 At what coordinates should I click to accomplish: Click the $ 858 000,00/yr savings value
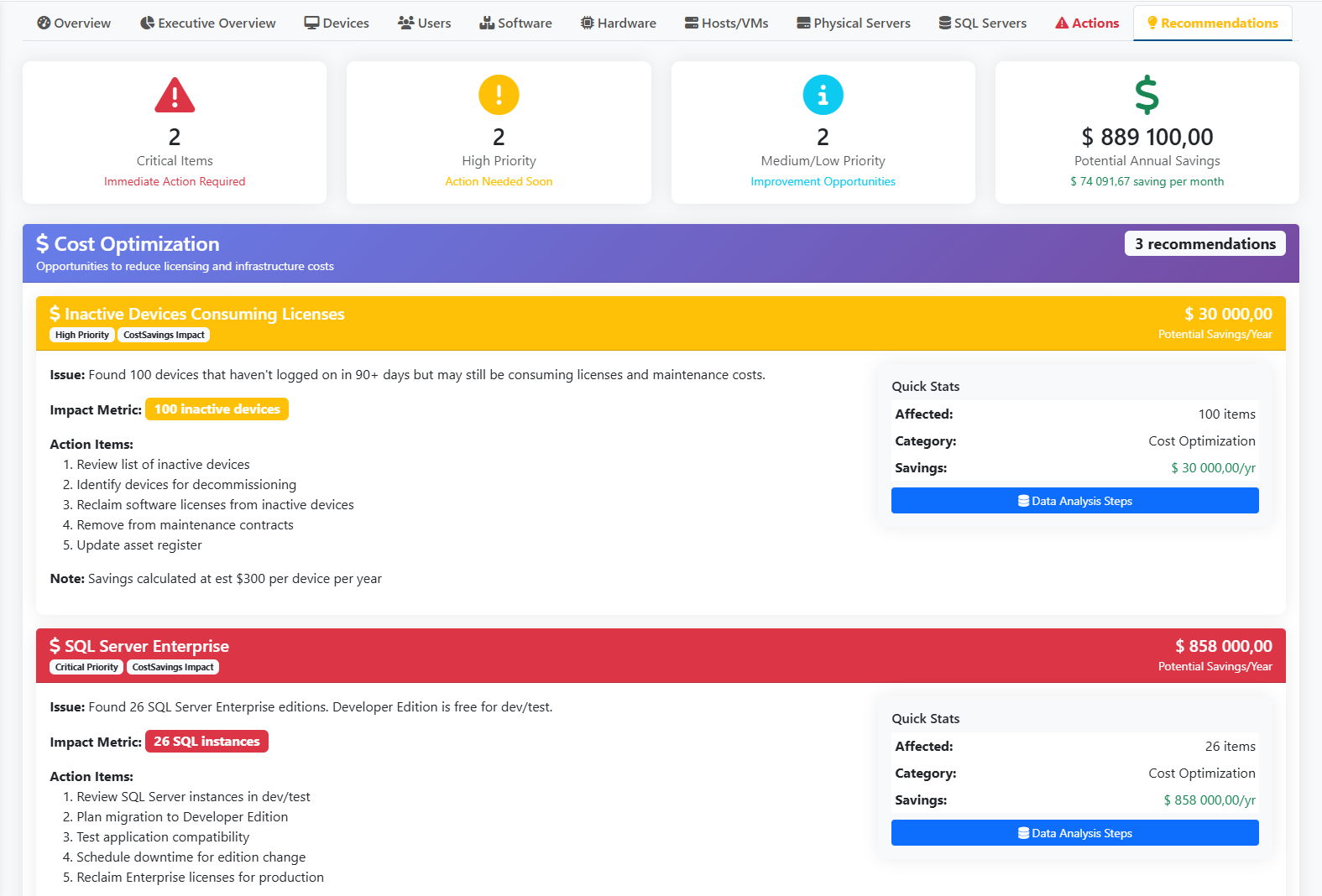(1210, 800)
